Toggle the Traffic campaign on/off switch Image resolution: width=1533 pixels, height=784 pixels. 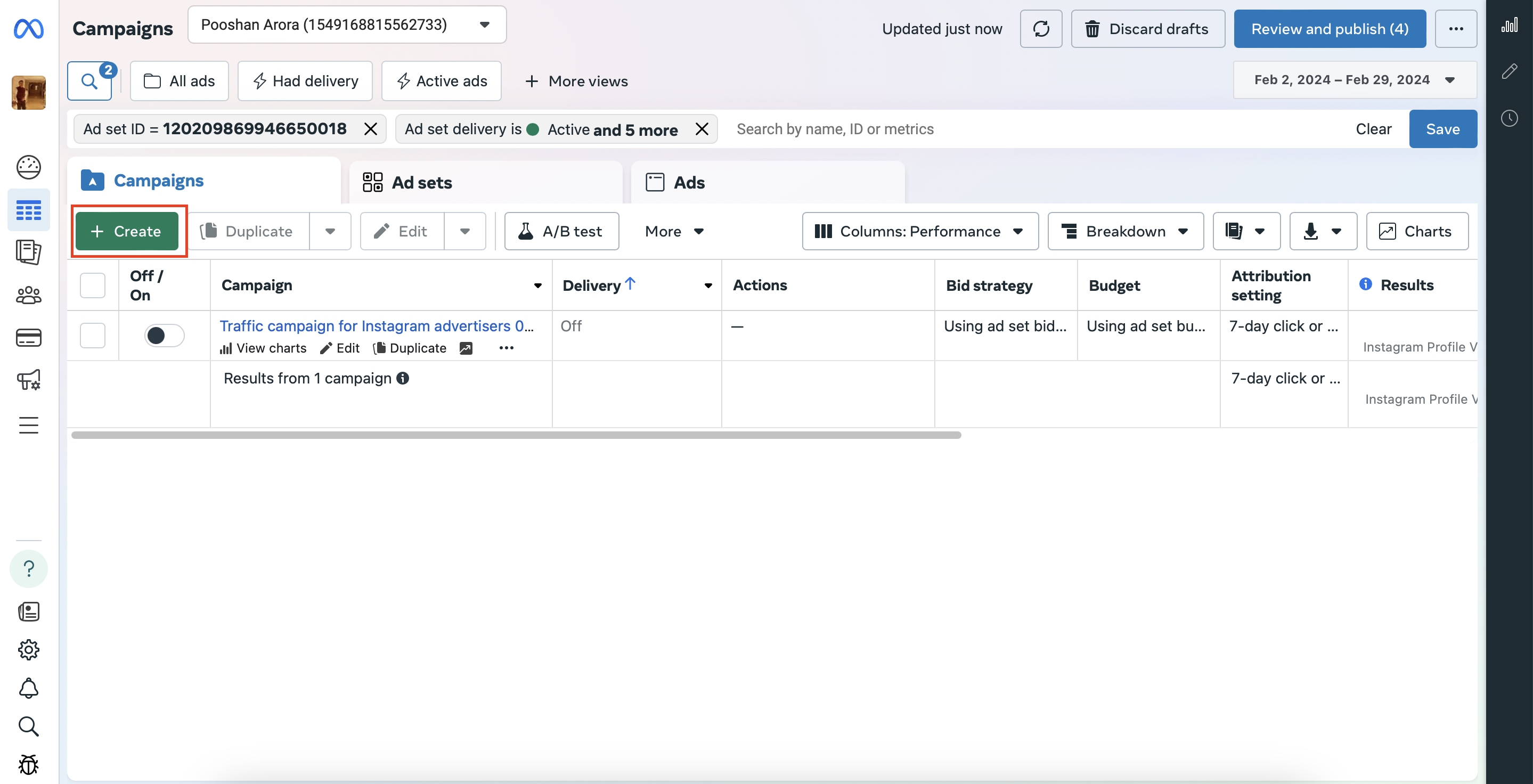click(164, 336)
